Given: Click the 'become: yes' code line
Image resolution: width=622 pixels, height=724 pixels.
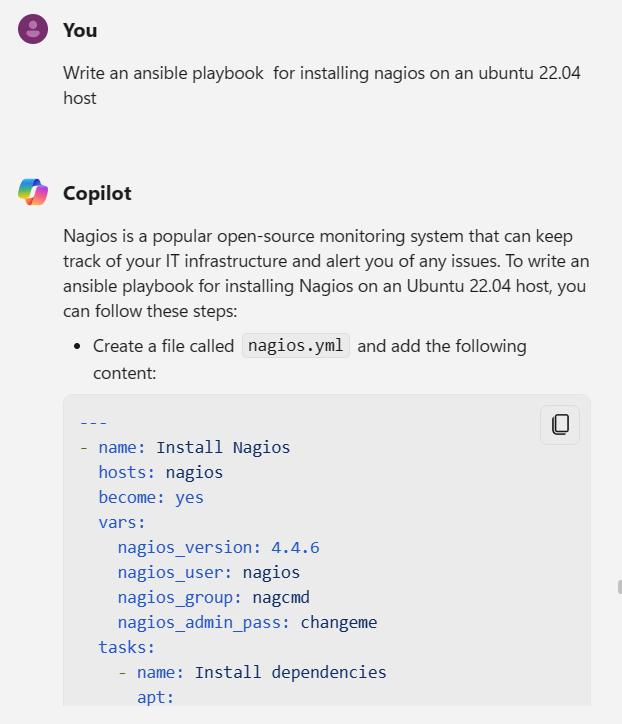Looking at the screenshot, I should point(151,497).
